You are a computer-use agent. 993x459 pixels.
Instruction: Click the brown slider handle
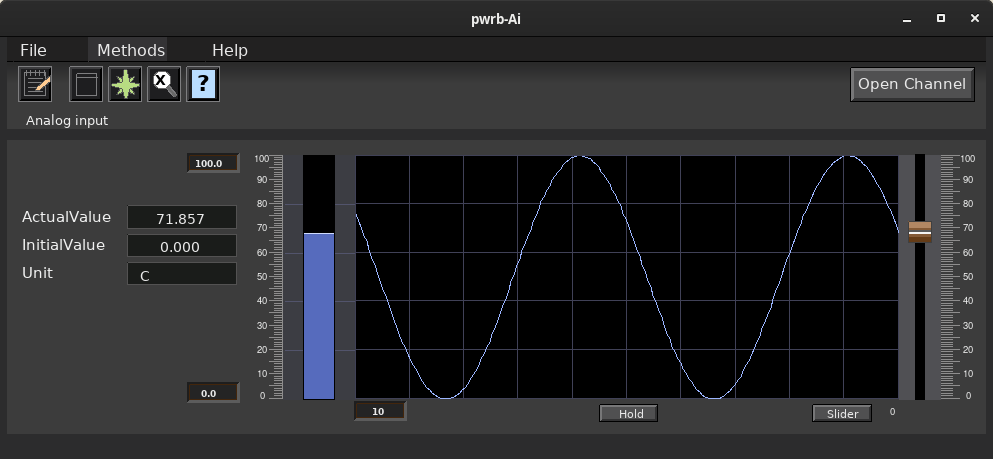point(919,232)
